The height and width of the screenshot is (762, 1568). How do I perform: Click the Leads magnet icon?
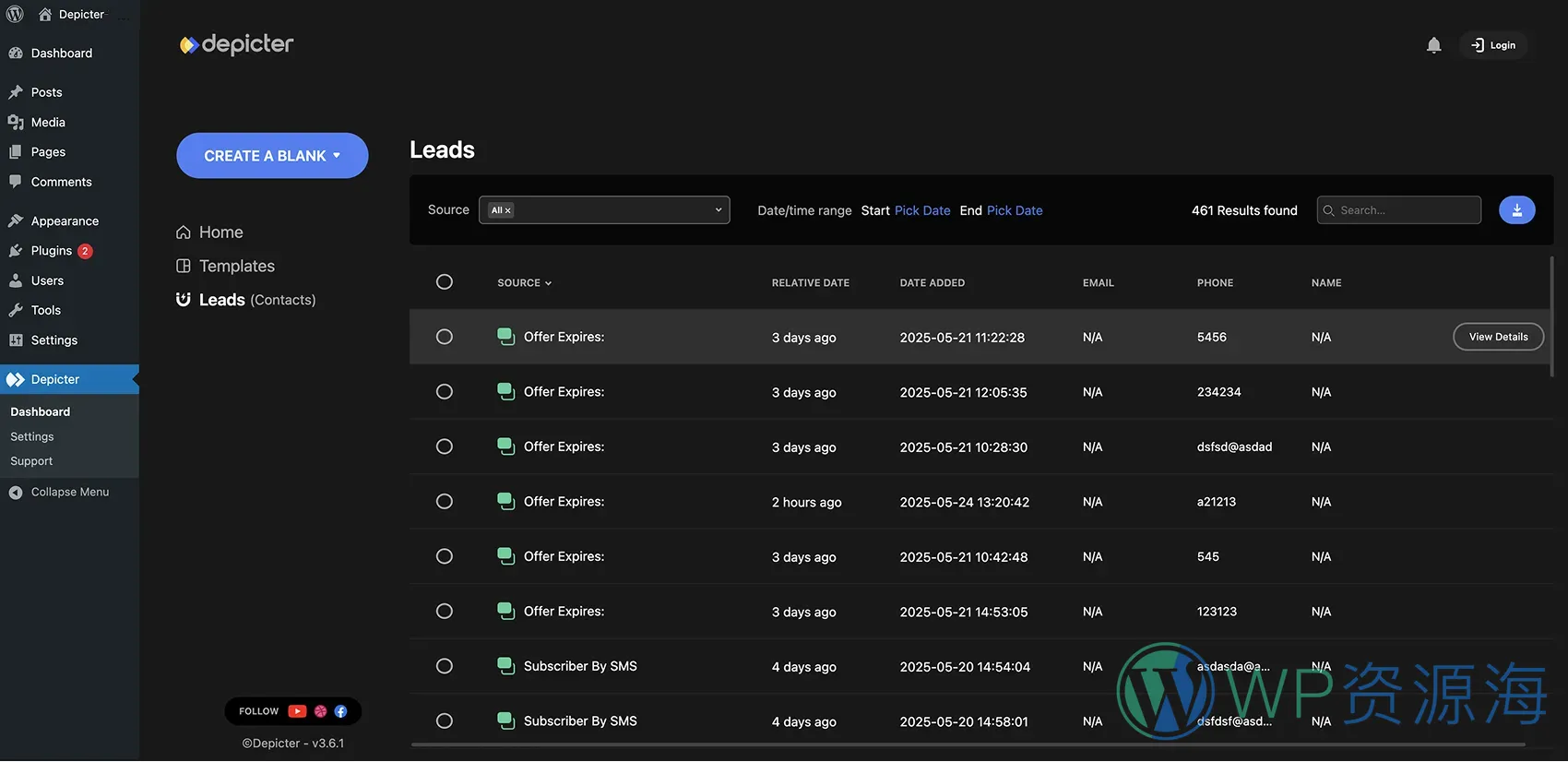point(184,300)
